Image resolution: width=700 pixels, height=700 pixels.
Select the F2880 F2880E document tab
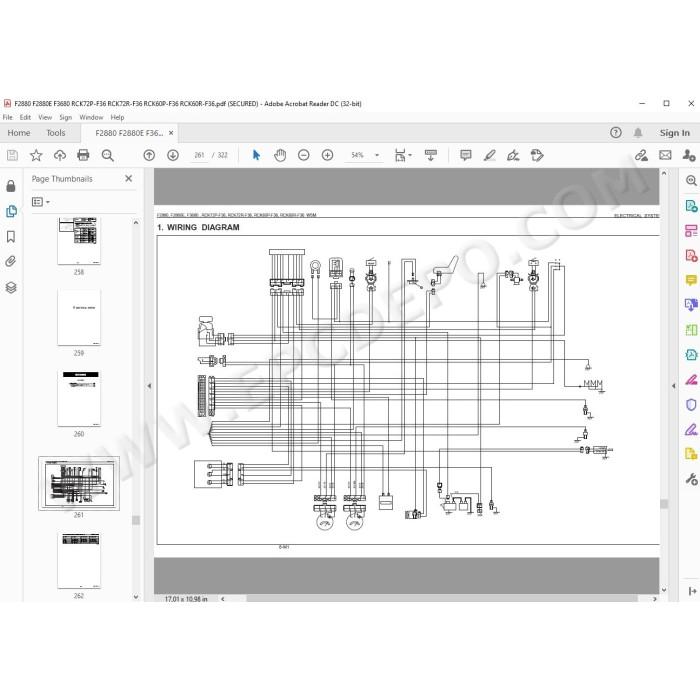(129, 133)
